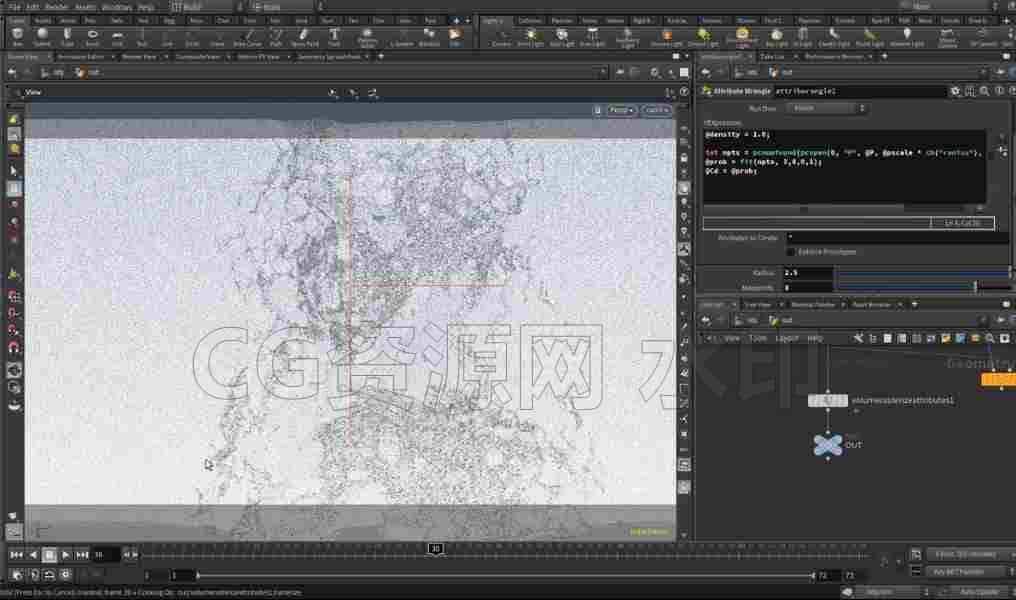Select the Sphere shelf tool
The image size is (1016, 600).
click(x=42, y=36)
